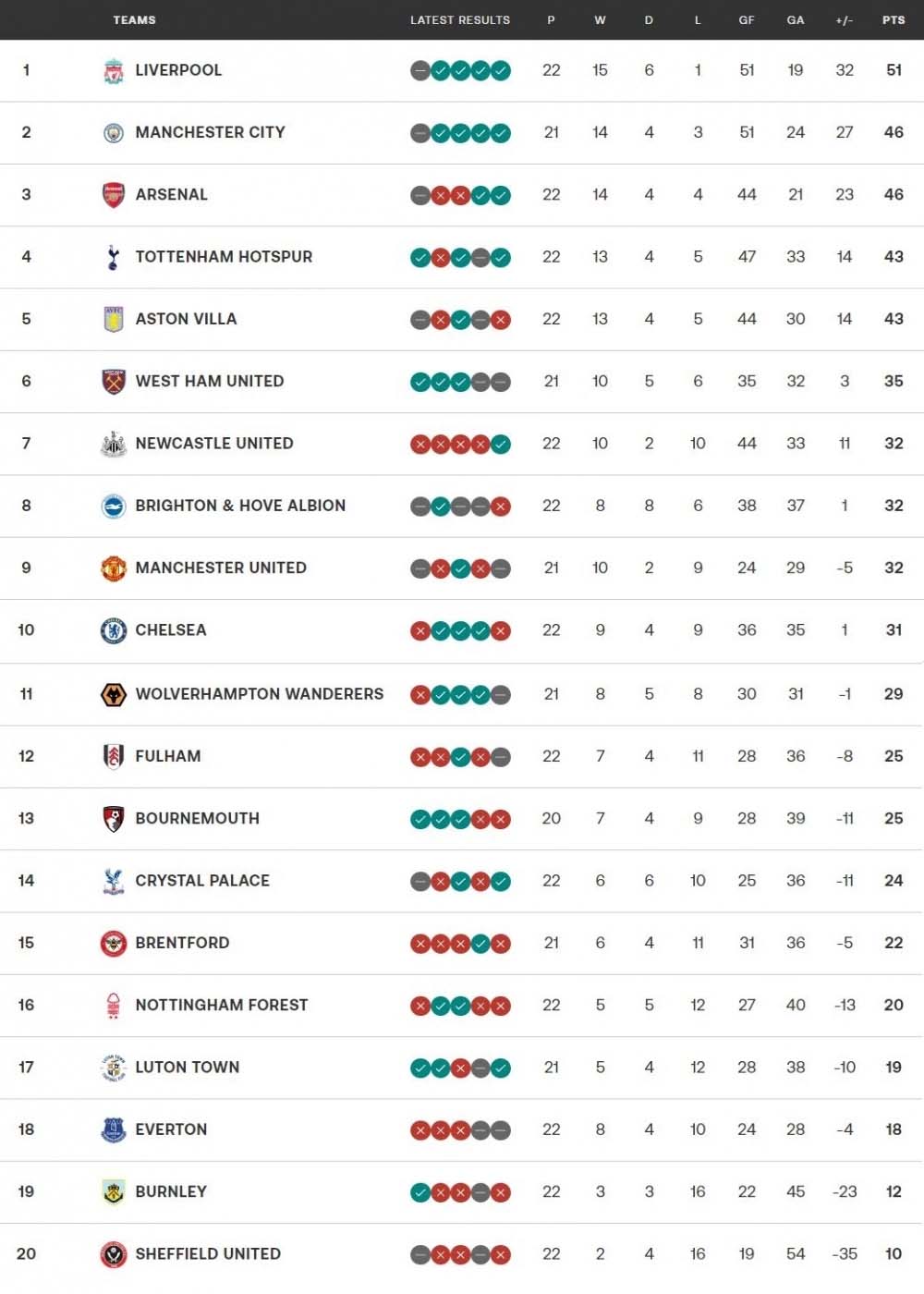Click the Chelsea club crest
Screen dimensions: 924x1294
114,630
